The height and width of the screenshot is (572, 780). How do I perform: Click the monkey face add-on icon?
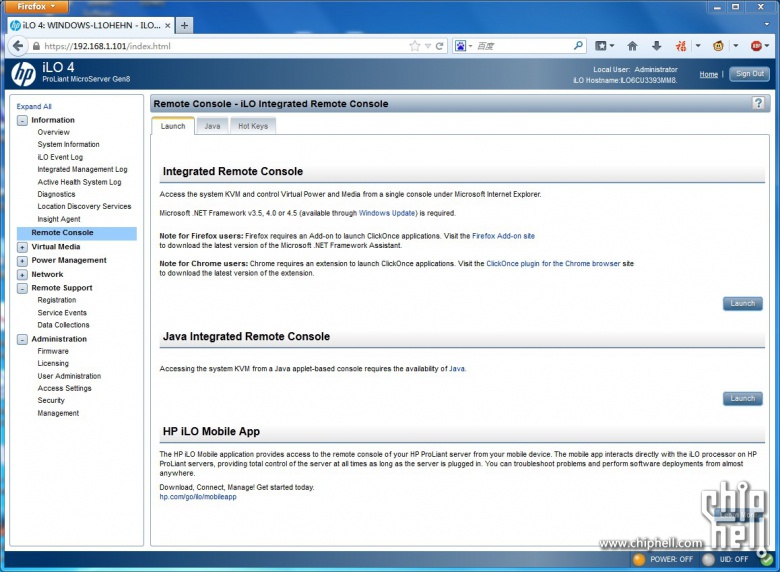[x=718, y=46]
